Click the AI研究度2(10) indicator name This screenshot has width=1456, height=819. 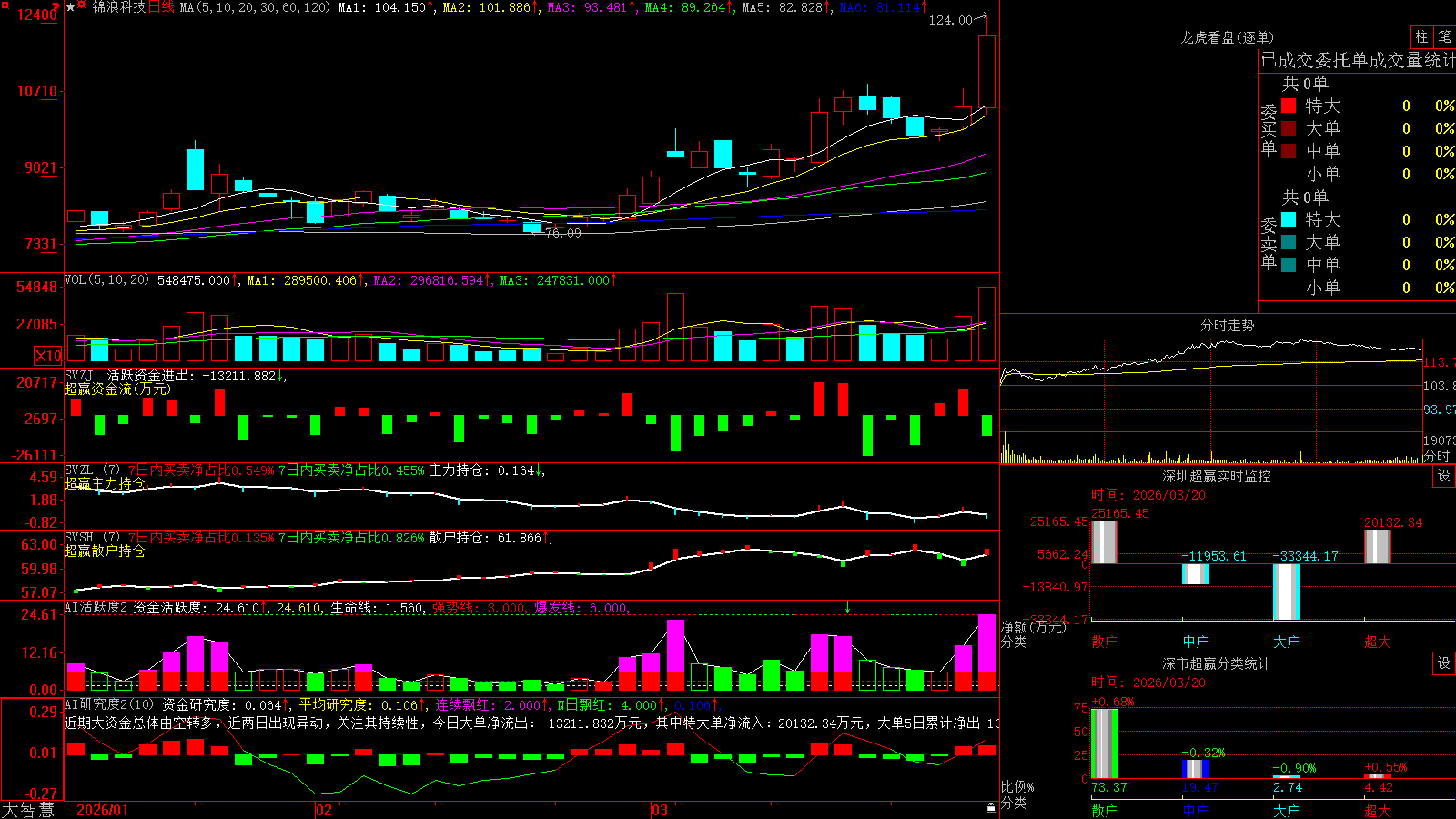[x=109, y=704]
